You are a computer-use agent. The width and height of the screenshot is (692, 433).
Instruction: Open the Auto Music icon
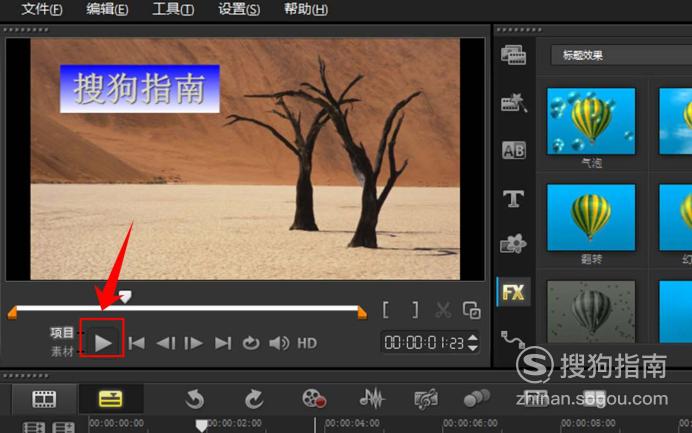[426, 399]
